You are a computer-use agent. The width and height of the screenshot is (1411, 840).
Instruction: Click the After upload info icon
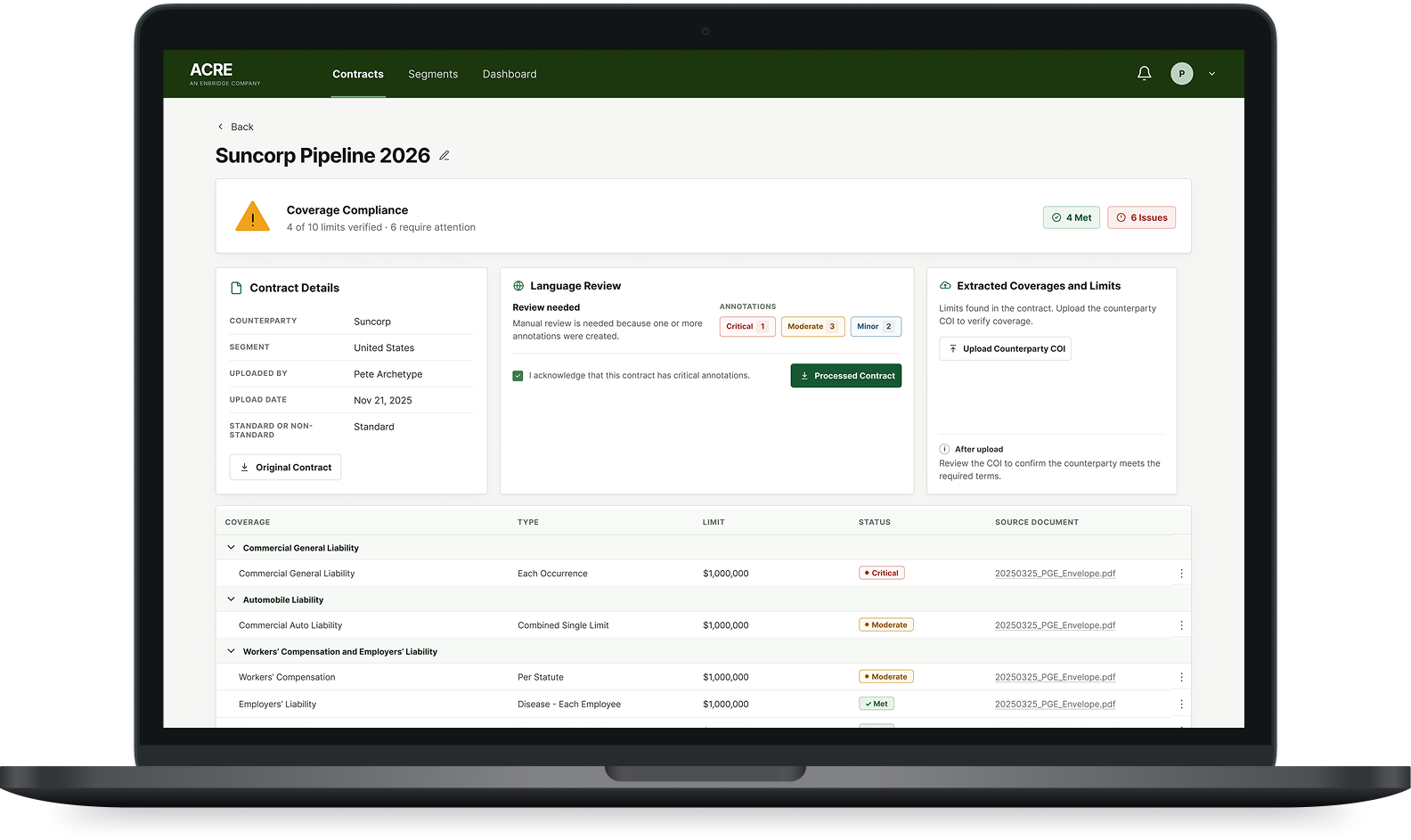[944, 449]
